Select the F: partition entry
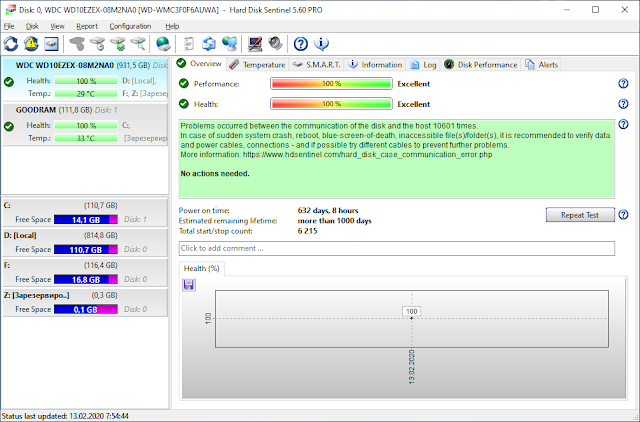The width and height of the screenshot is (640, 422). (x=85, y=272)
